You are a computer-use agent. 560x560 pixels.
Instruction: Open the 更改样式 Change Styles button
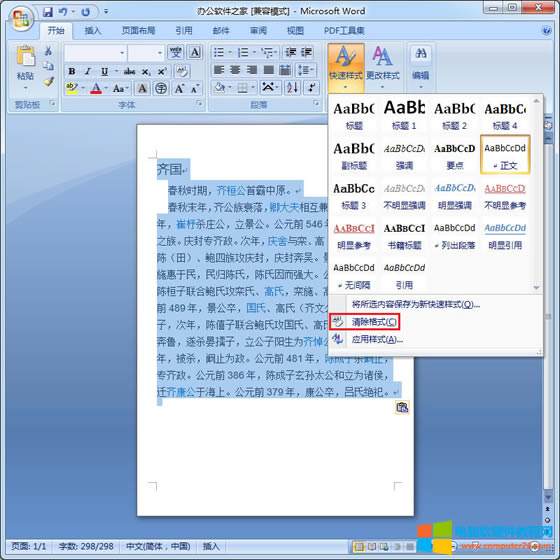click(x=383, y=68)
